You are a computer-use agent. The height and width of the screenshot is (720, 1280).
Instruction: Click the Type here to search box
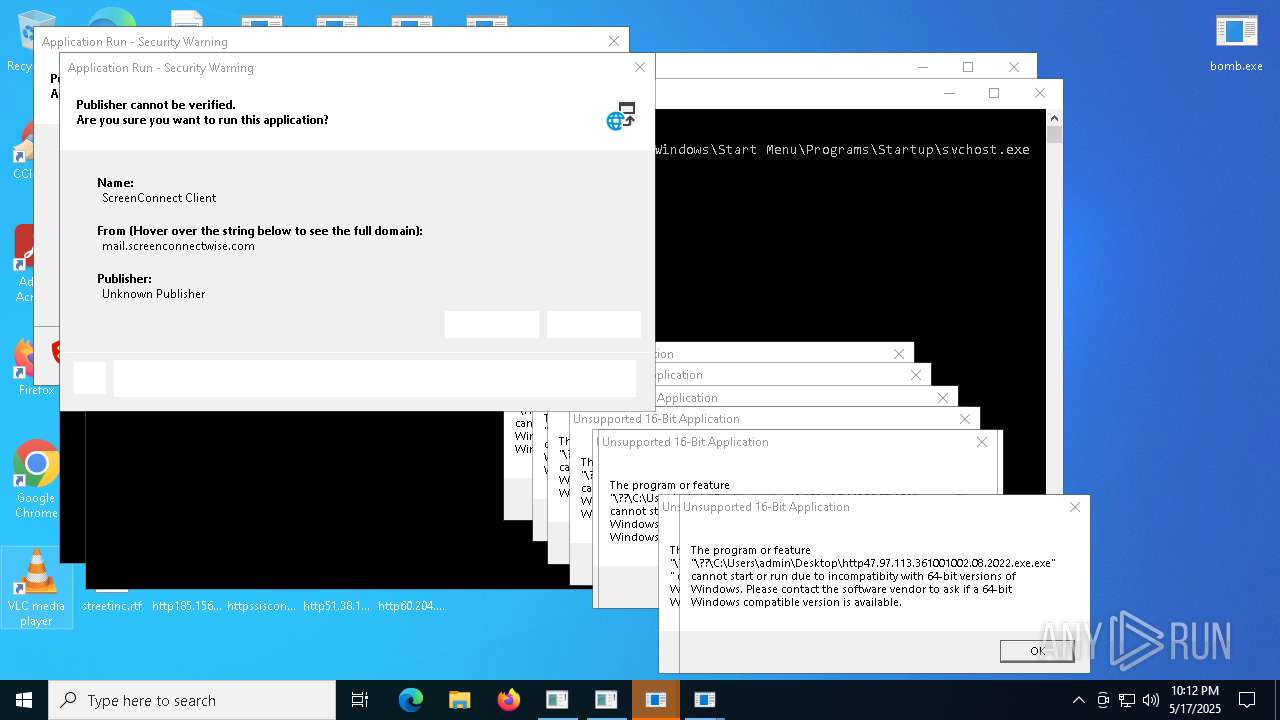pyautogui.click(x=192, y=700)
